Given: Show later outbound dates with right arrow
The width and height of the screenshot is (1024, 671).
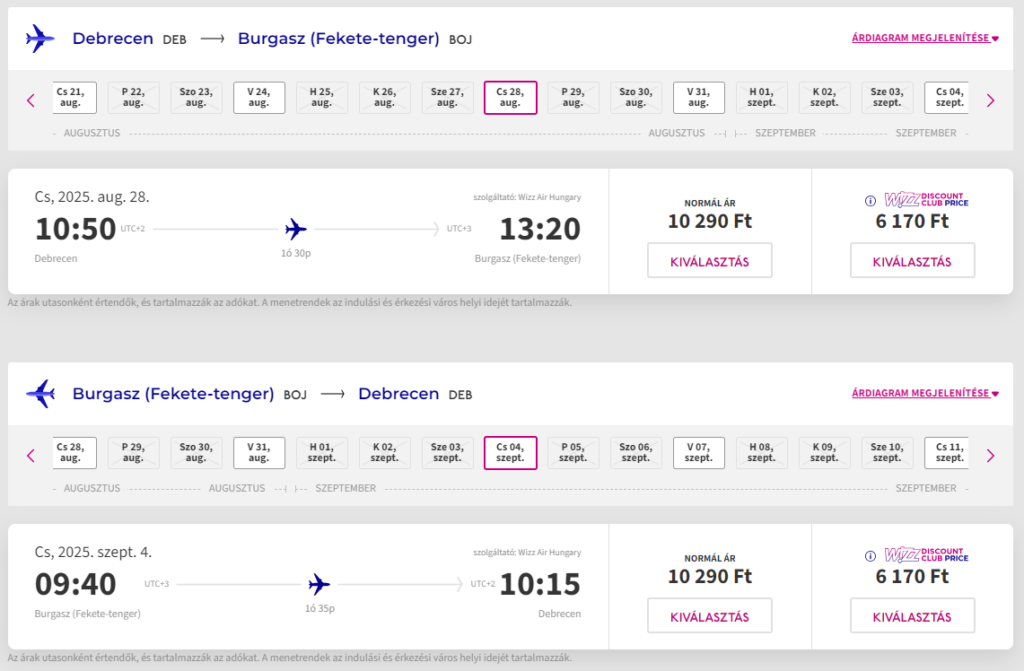Looking at the screenshot, I should [990, 100].
